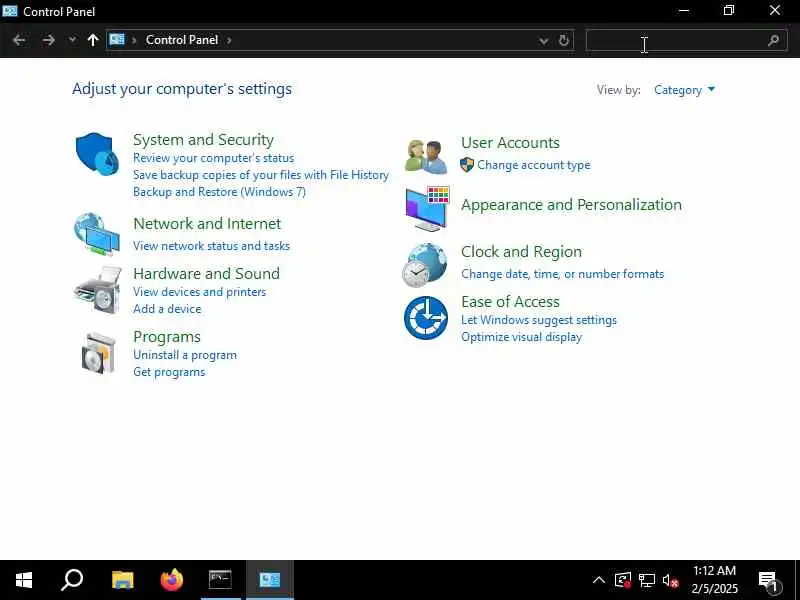
Task: Go back with the back arrow
Action: [x=19, y=40]
